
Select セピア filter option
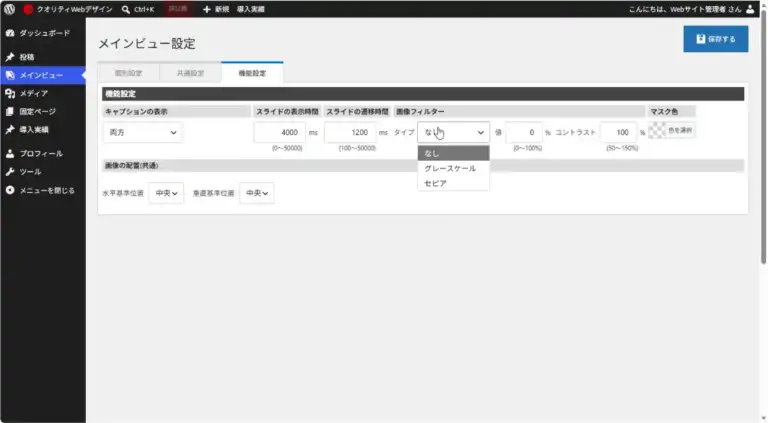(454, 183)
